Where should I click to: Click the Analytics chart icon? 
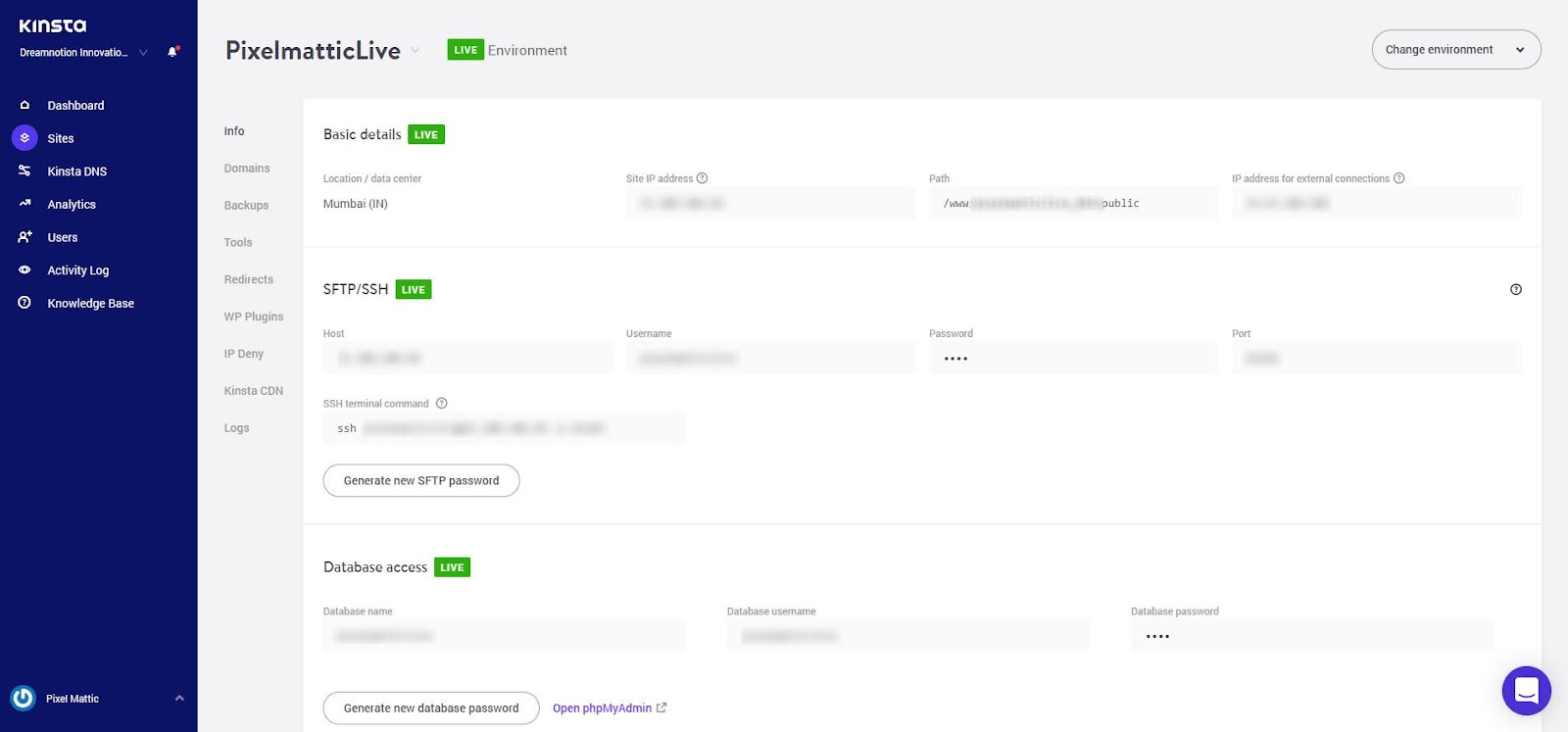coord(24,204)
